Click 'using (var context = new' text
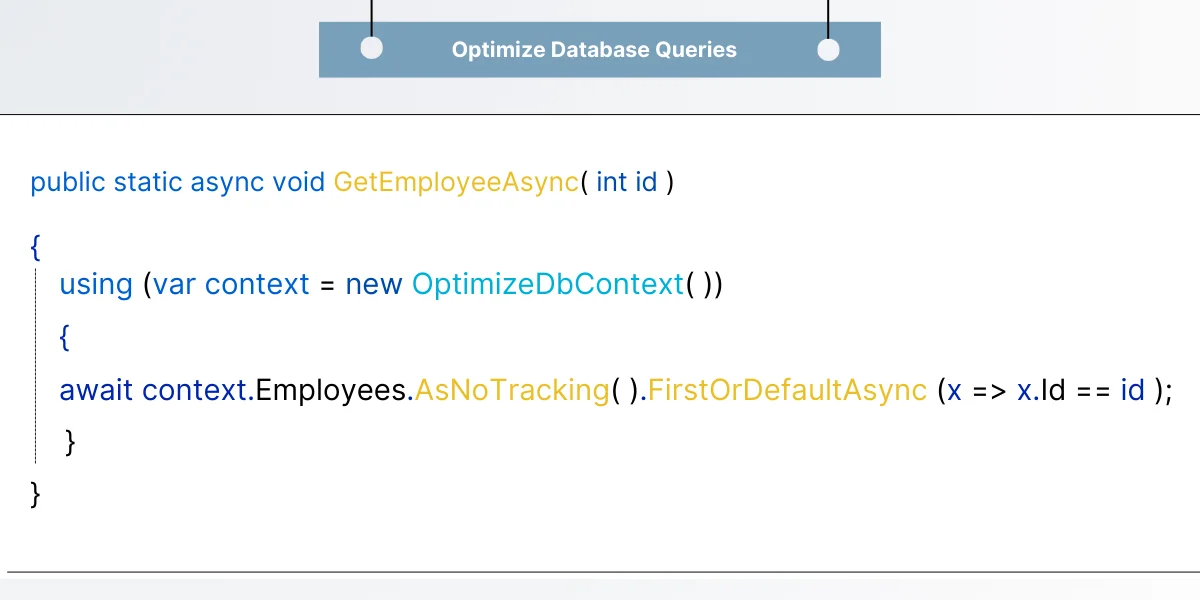Screen dimensions: 1200x600 click(231, 285)
